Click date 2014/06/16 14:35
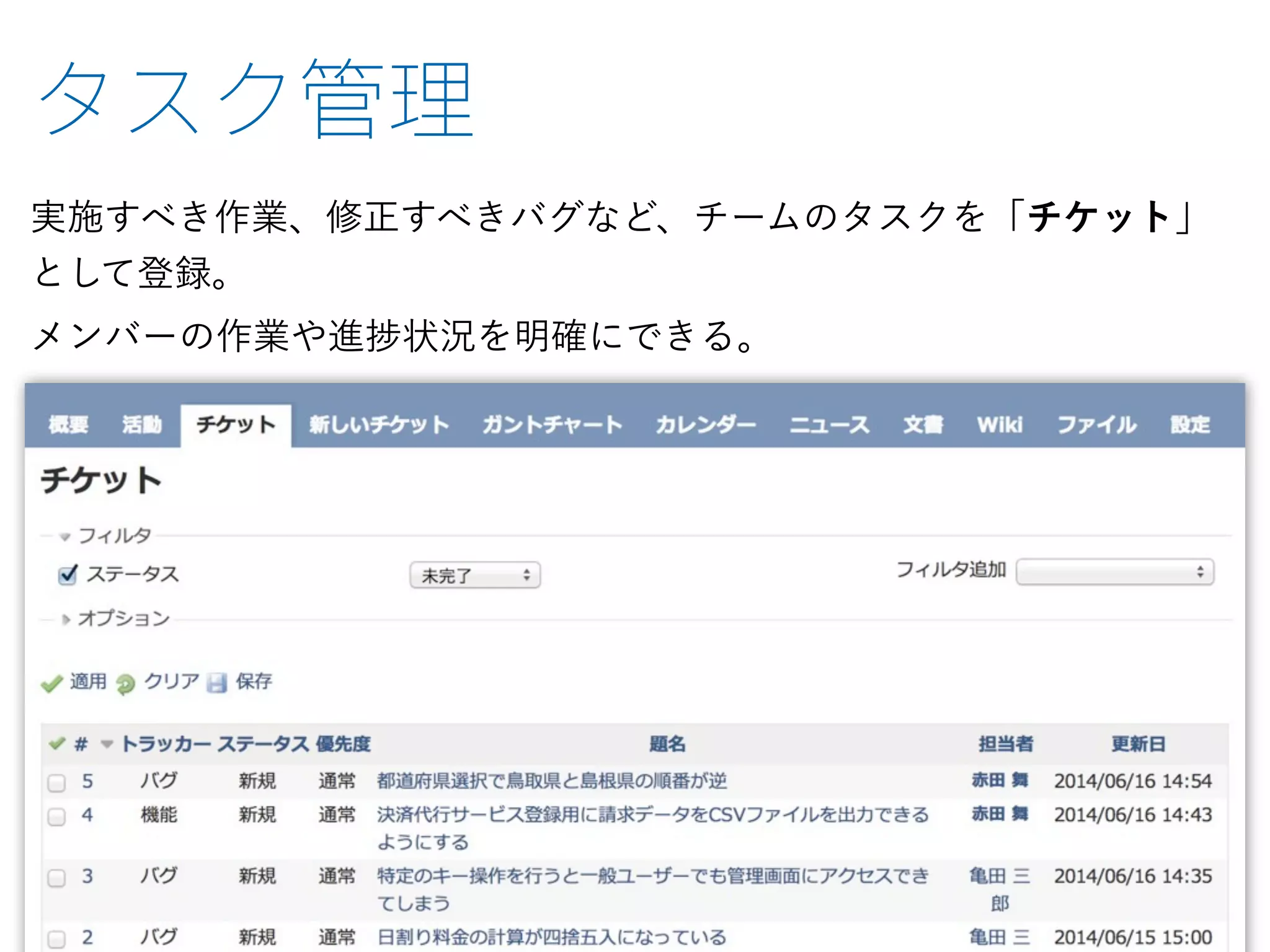 point(1133,876)
